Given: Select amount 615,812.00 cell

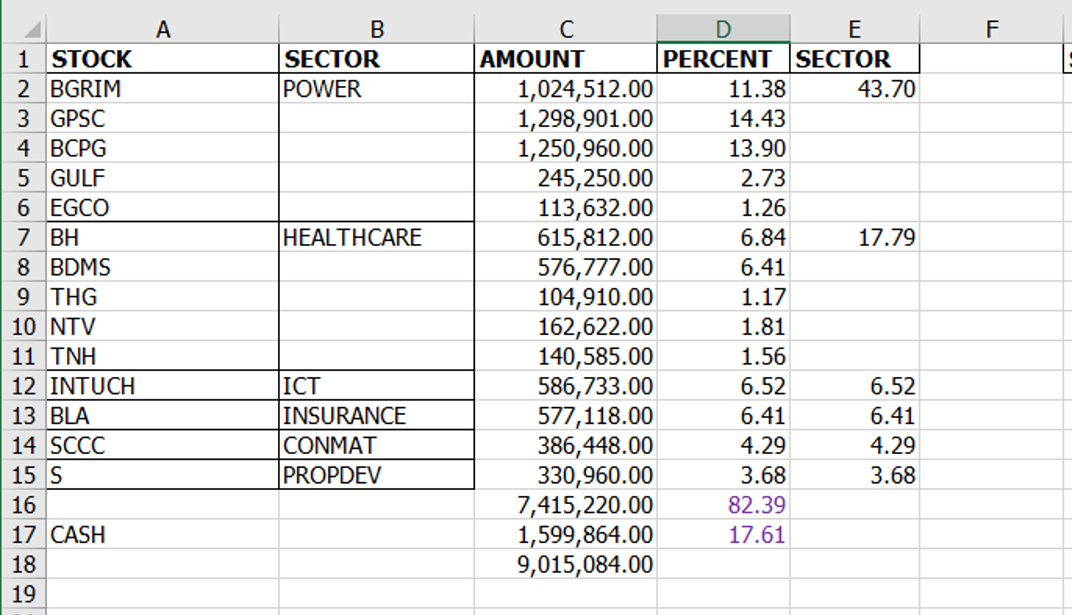Looking at the screenshot, I should point(565,238).
